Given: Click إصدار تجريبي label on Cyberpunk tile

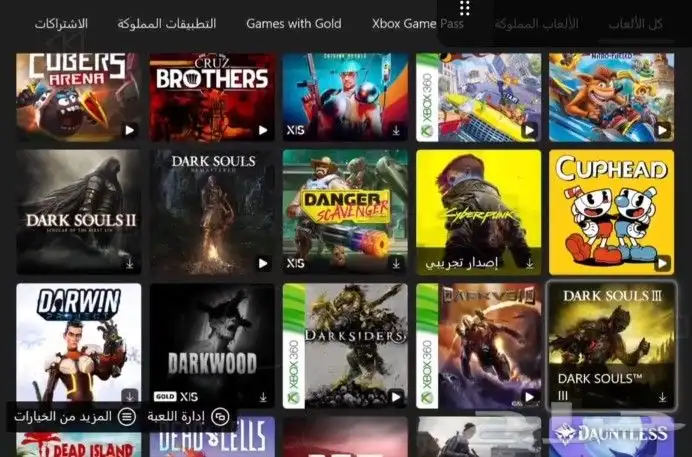Looking at the screenshot, I should pos(461,263).
